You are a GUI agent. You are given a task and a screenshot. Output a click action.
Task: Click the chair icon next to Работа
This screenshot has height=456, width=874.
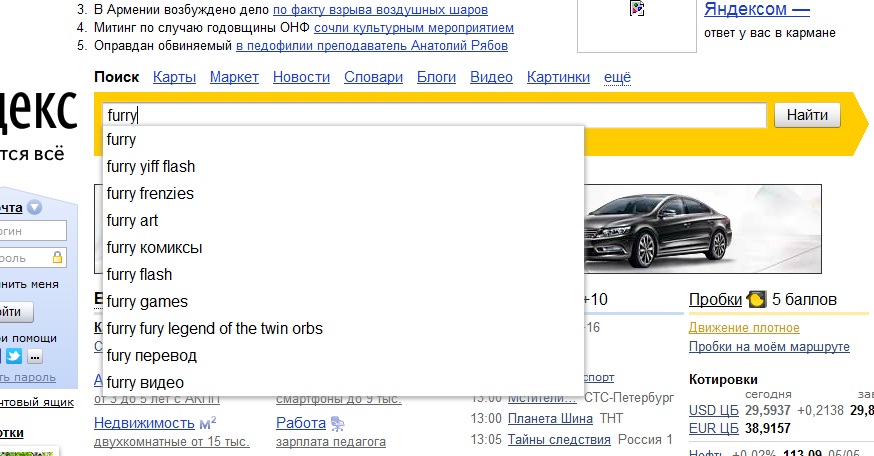(337, 424)
